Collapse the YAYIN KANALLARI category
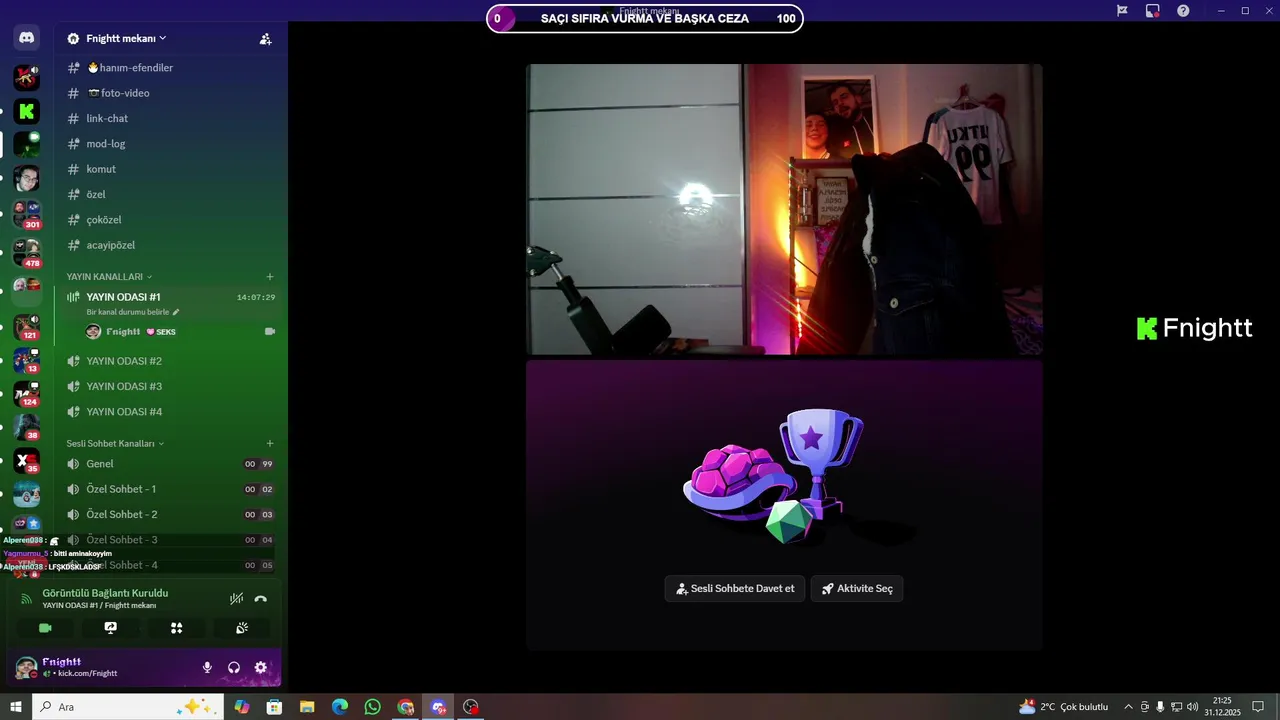1280x720 pixels. coord(109,277)
